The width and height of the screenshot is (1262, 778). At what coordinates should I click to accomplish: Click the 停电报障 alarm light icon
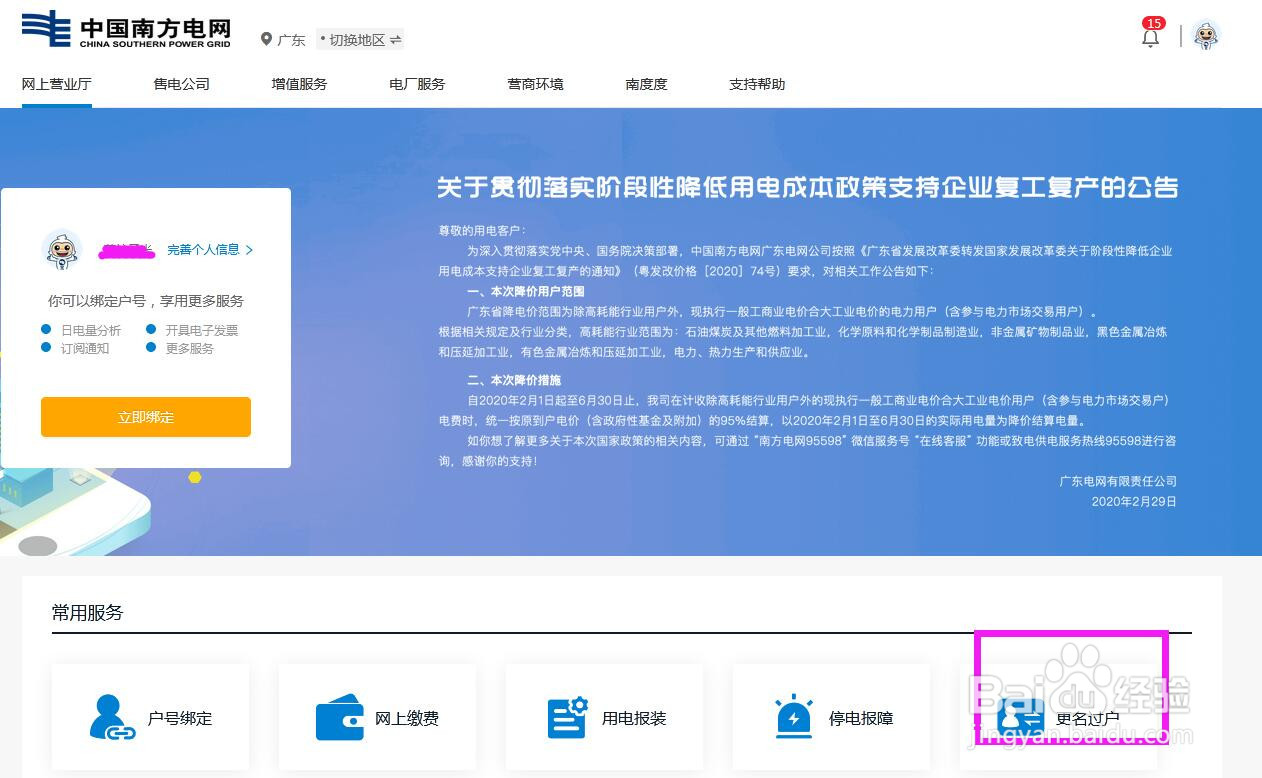[x=794, y=717]
